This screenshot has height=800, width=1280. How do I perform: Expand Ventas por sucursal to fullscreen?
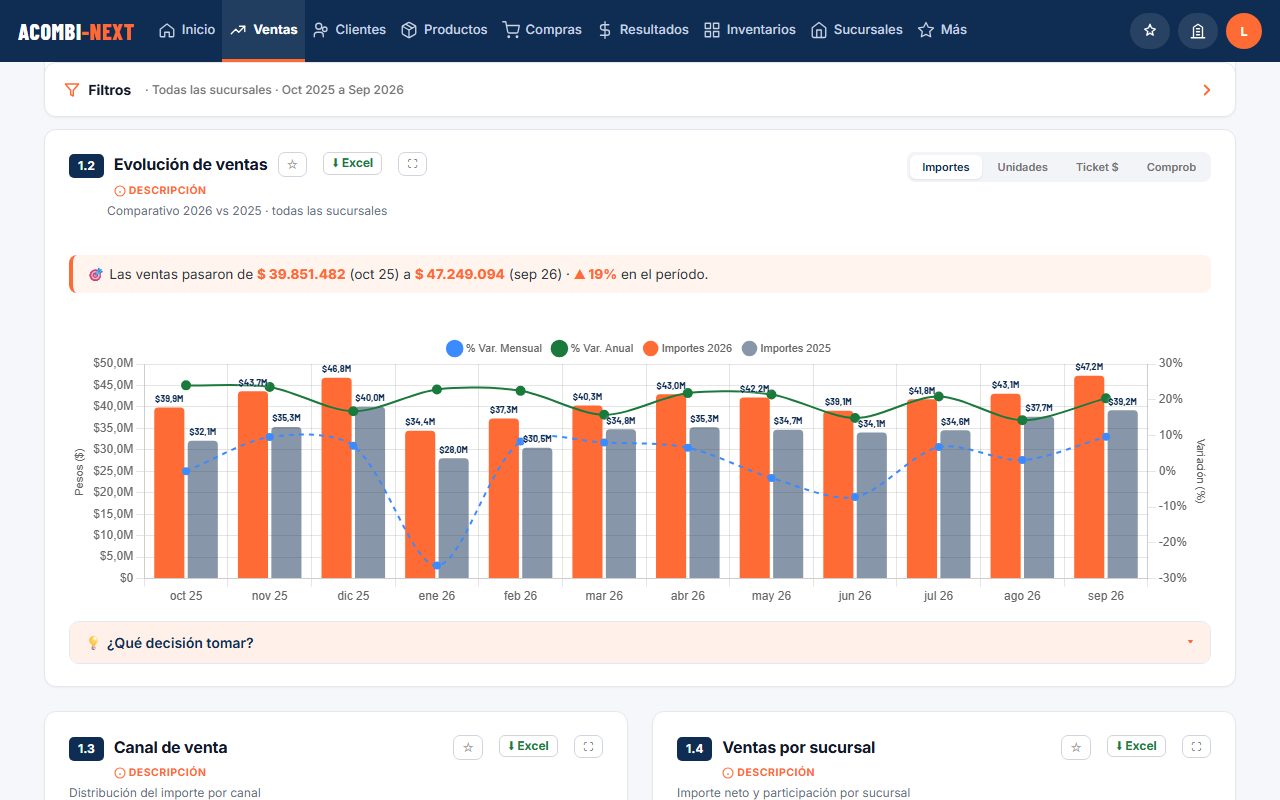coord(1196,747)
